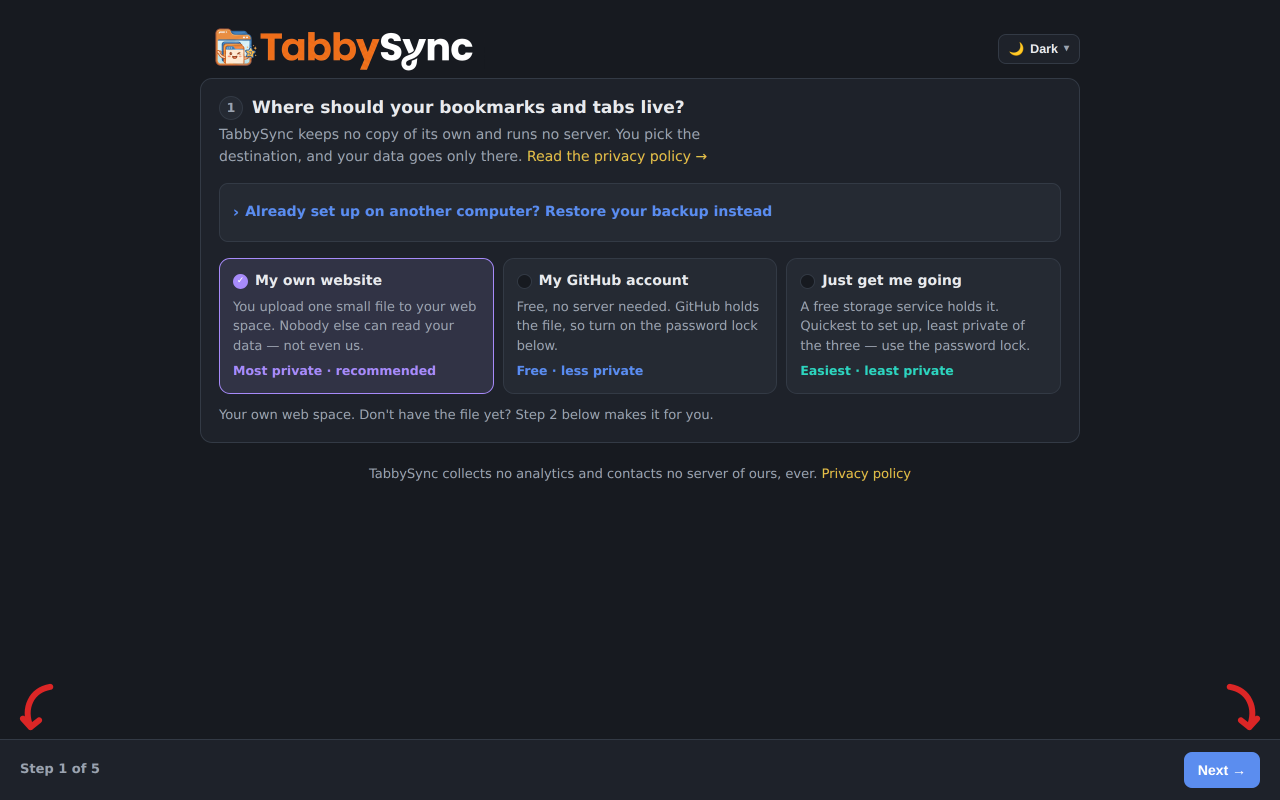Click the TabbySync cat logo icon
Screen dimensions: 1280x800
236,48
